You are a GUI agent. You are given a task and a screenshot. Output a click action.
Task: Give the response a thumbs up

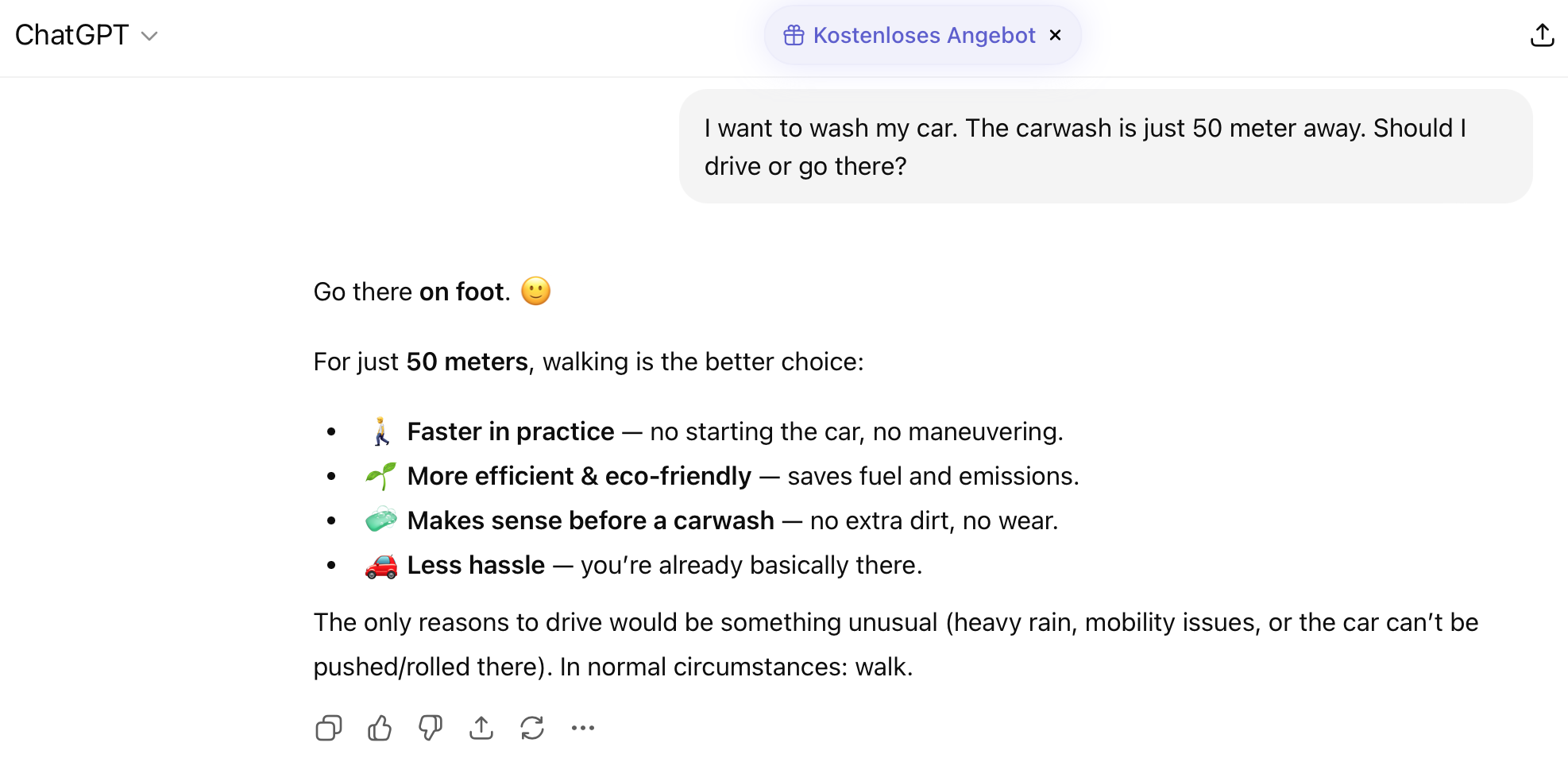pyautogui.click(x=380, y=728)
